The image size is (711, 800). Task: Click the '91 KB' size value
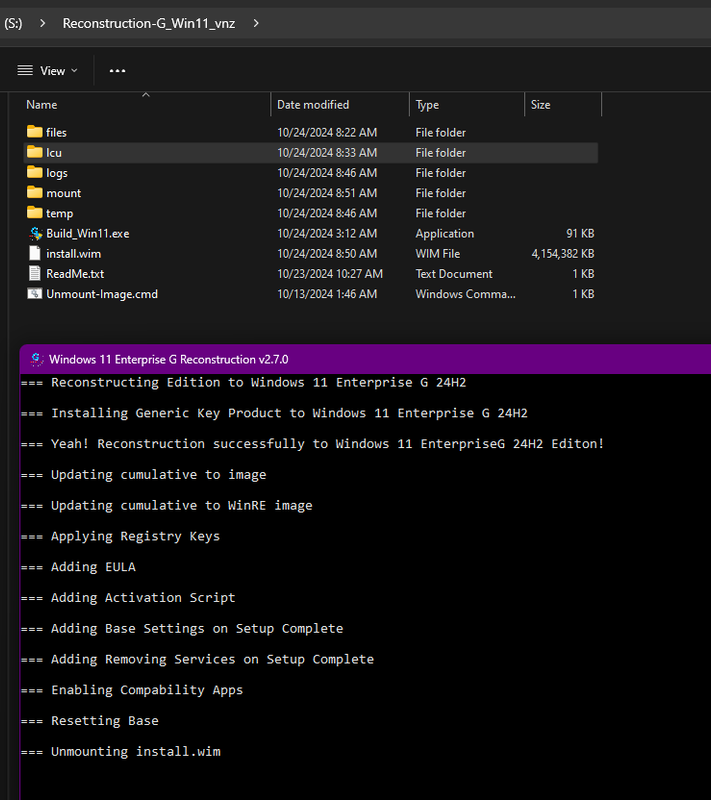click(580, 233)
